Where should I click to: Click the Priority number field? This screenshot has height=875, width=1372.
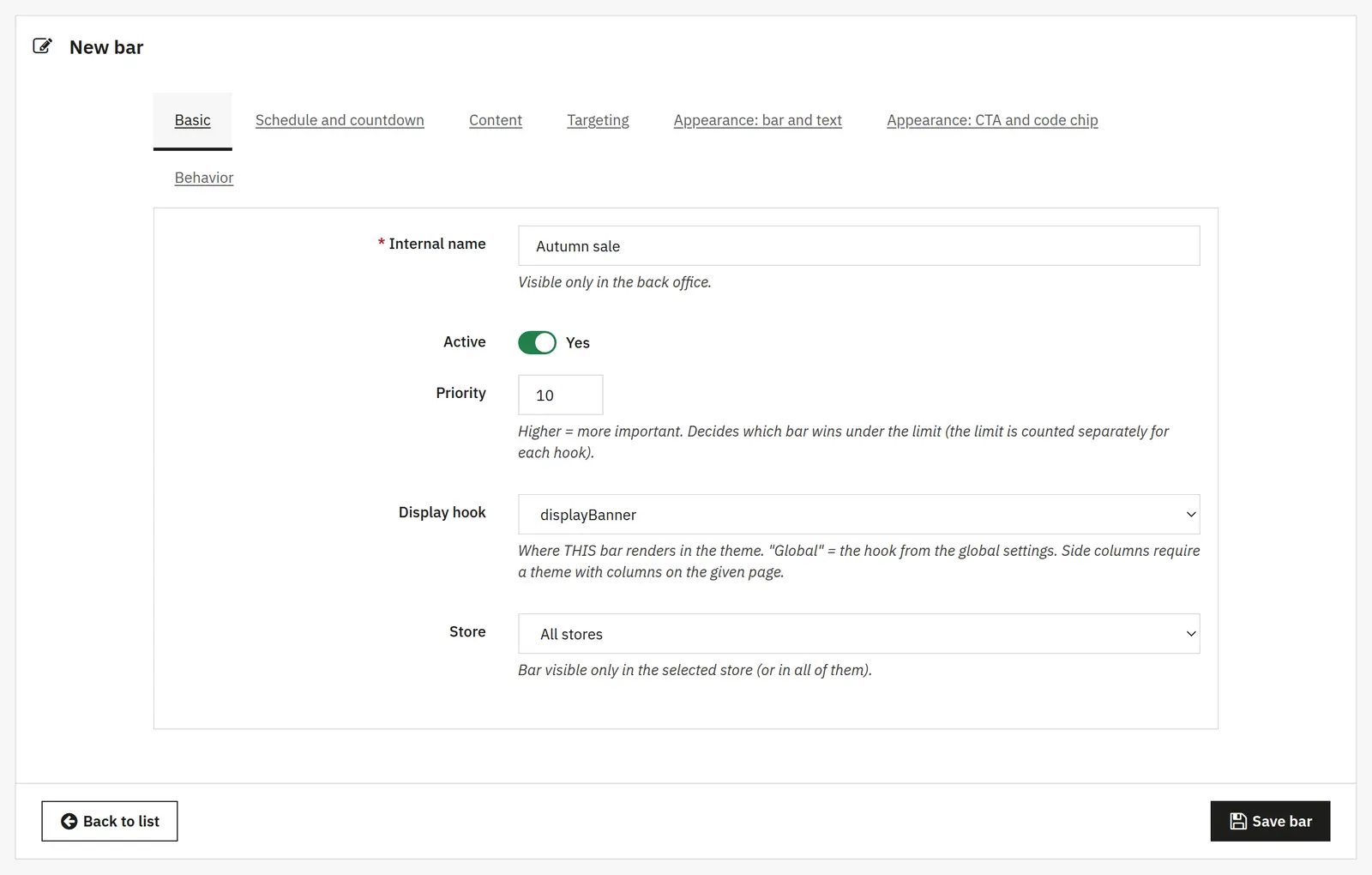point(560,395)
